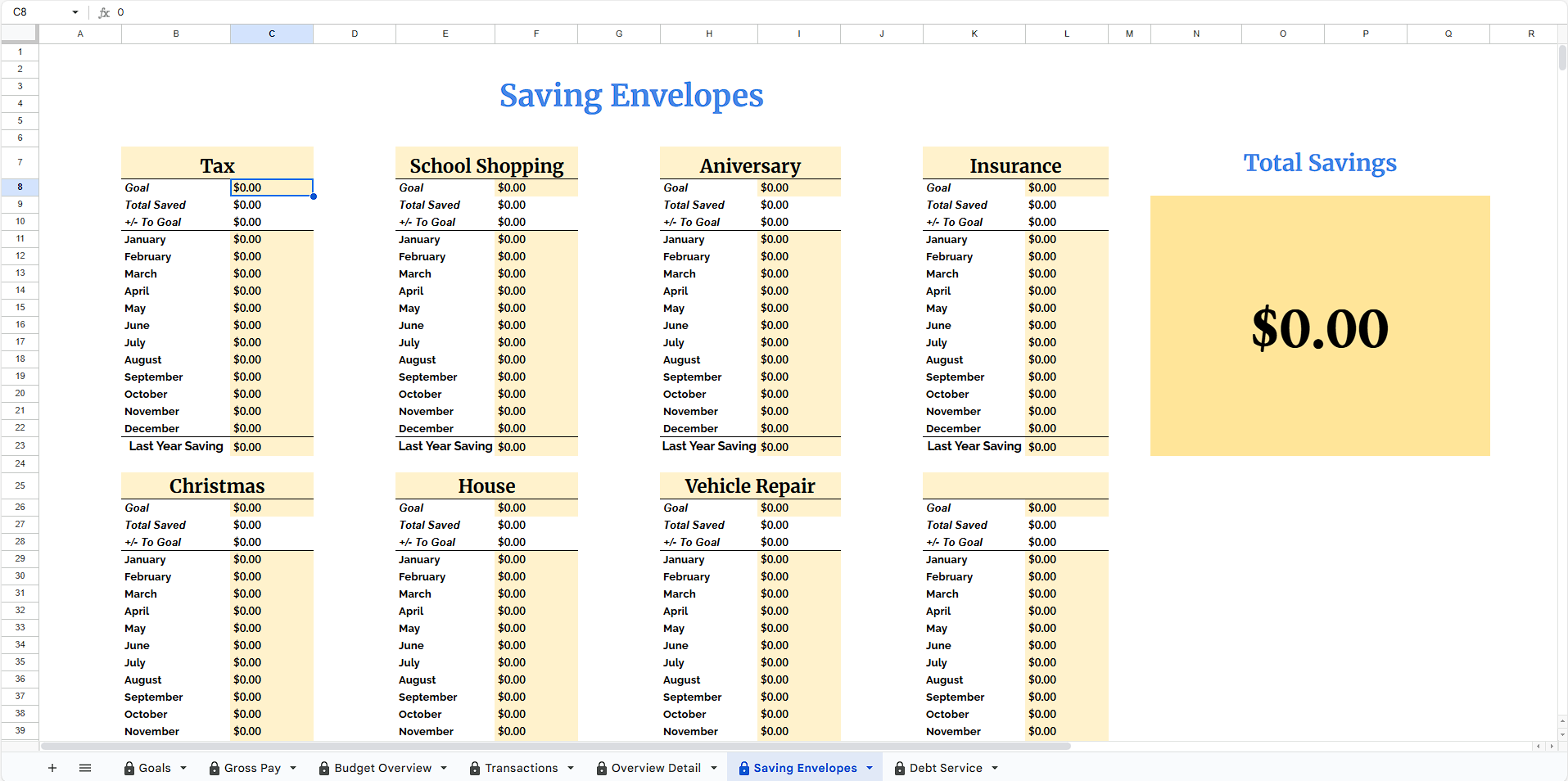Click the Tax January amount cell
Viewport: 1568px width, 781px height.
click(271, 239)
